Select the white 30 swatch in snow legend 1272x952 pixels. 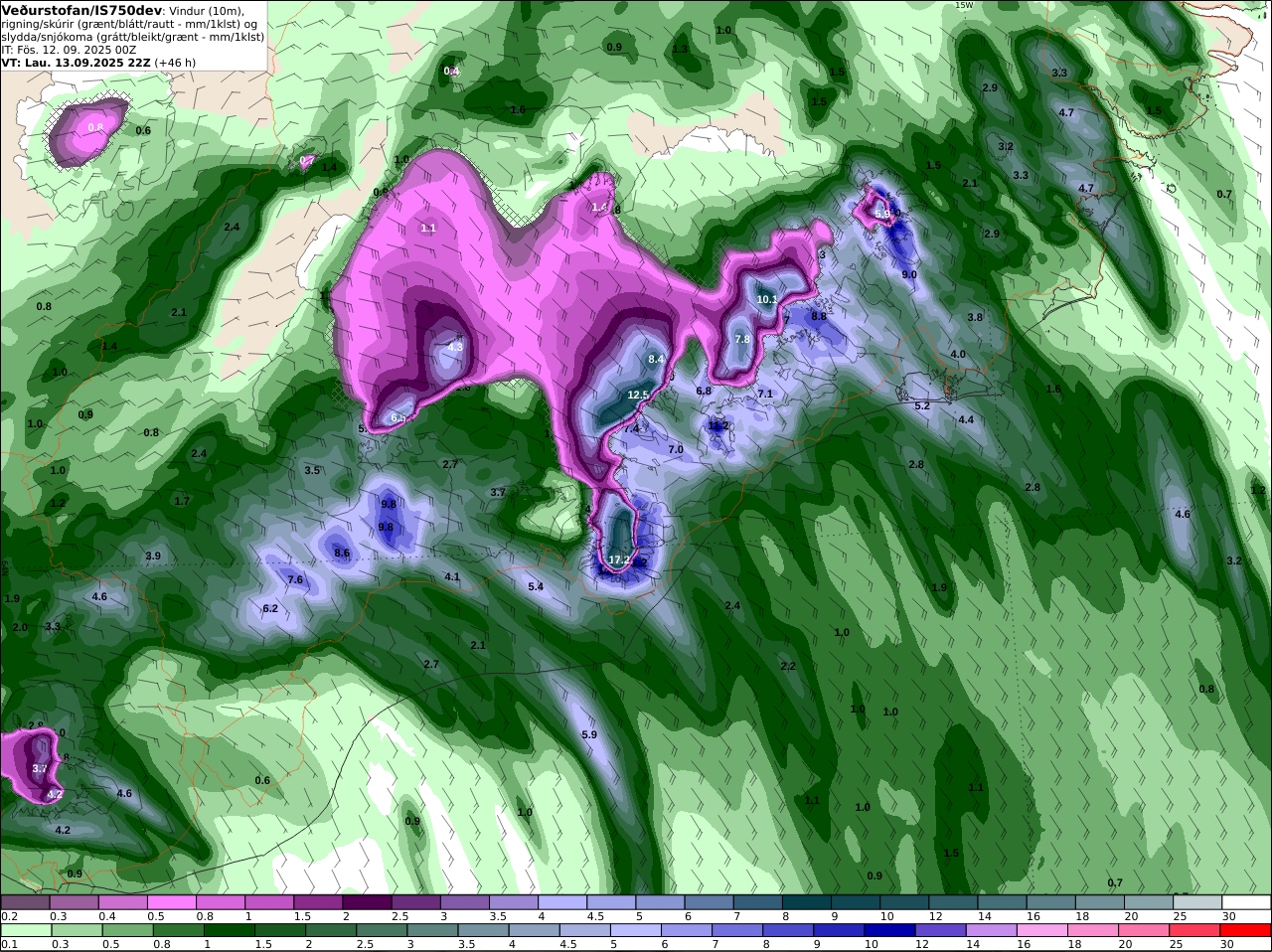click(1246, 902)
